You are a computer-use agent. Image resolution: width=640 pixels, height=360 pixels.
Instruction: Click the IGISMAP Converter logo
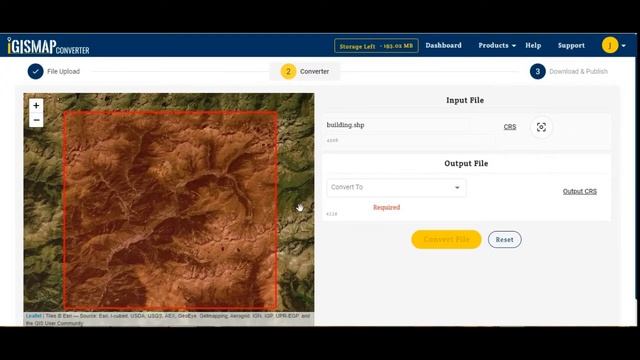pyautogui.click(x=48, y=46)
